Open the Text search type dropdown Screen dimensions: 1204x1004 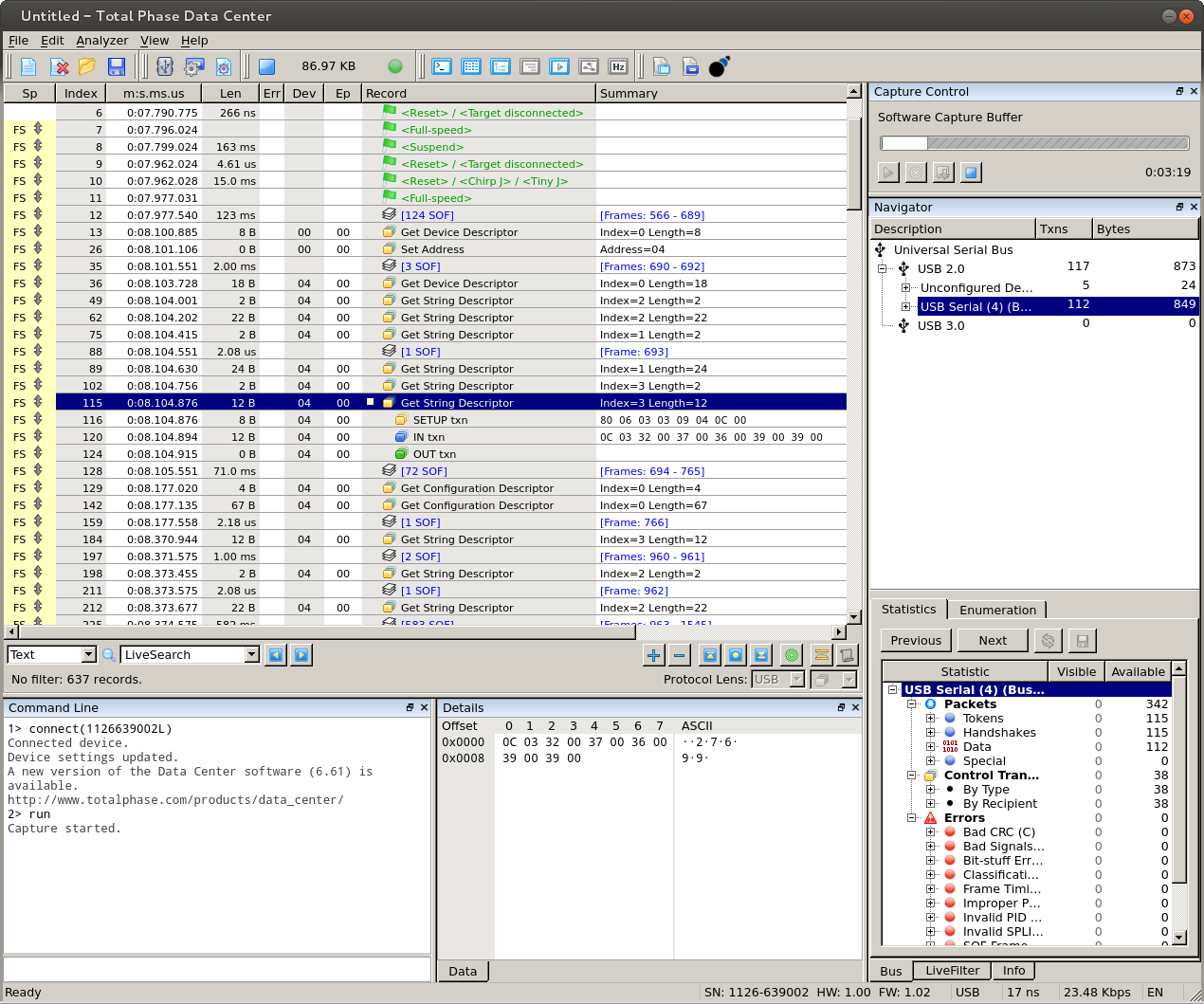click(x=89, y=655)
